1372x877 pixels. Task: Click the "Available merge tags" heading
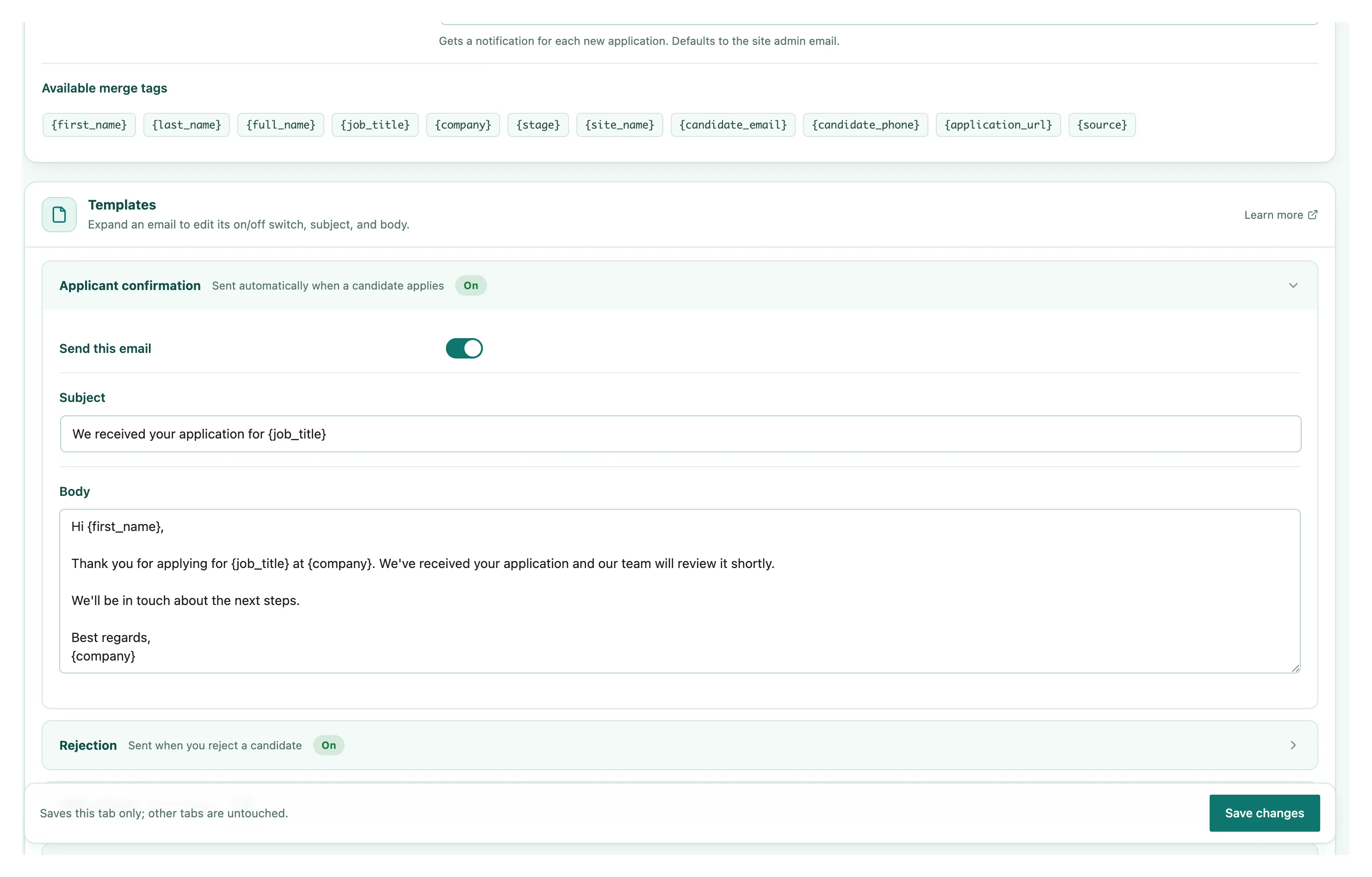point(104,88)
